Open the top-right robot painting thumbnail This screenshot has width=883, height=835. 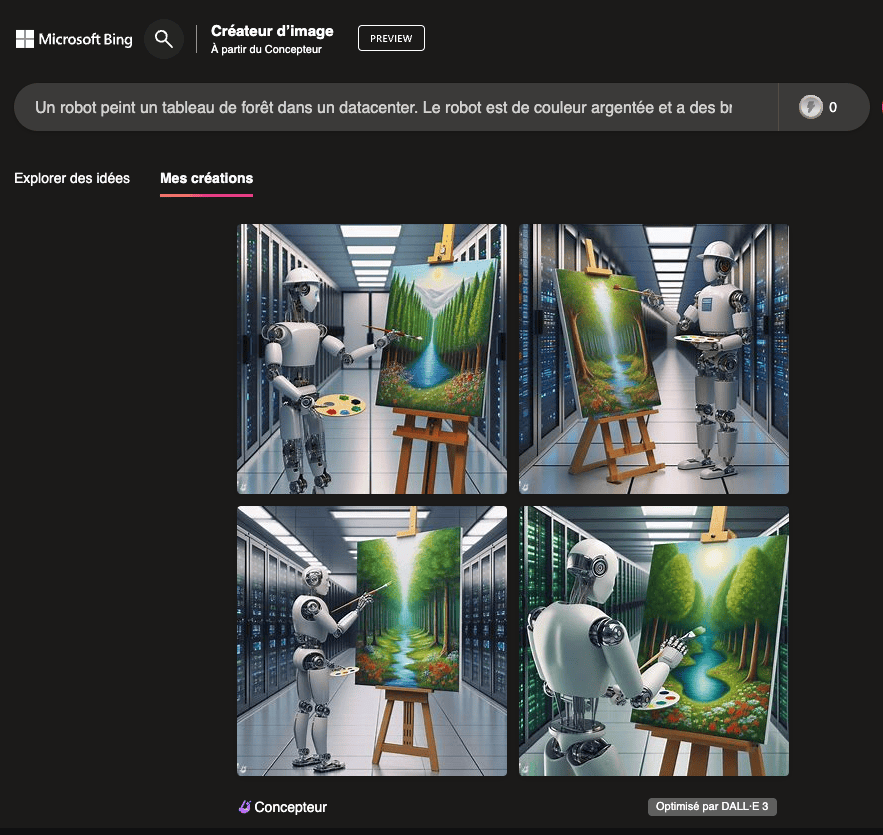pos(654,359)
